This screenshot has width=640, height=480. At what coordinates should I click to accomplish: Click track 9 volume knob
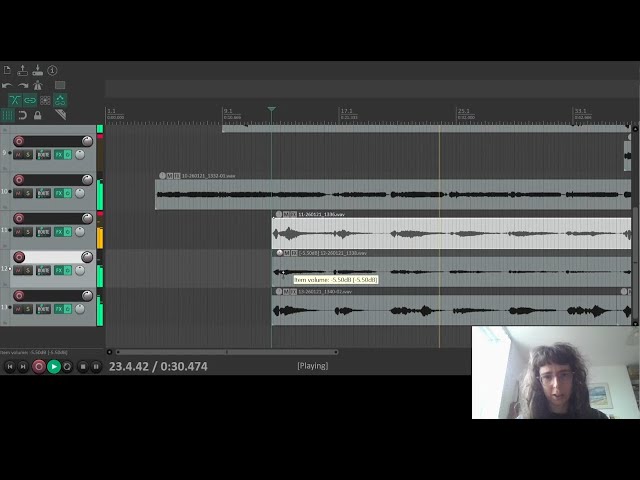[87, 141]
